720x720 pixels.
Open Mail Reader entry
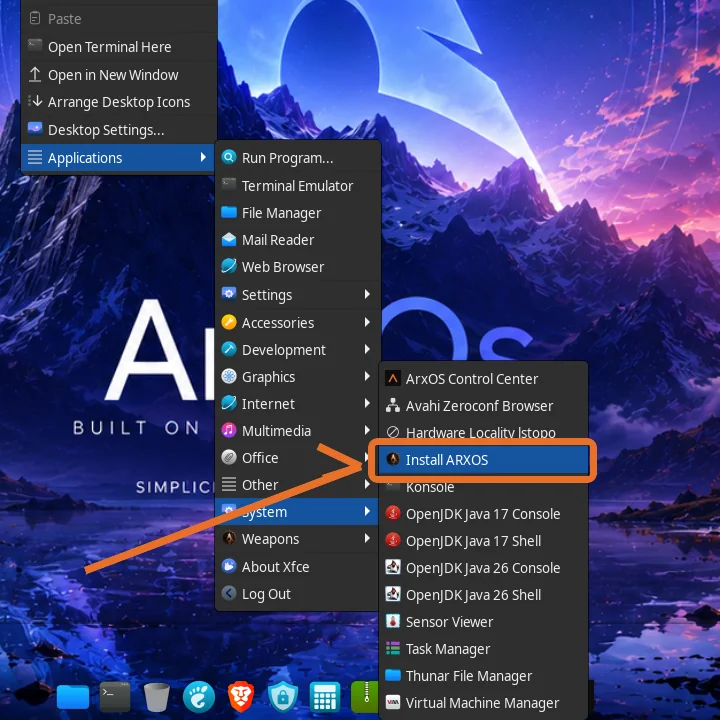click(298, 240)
